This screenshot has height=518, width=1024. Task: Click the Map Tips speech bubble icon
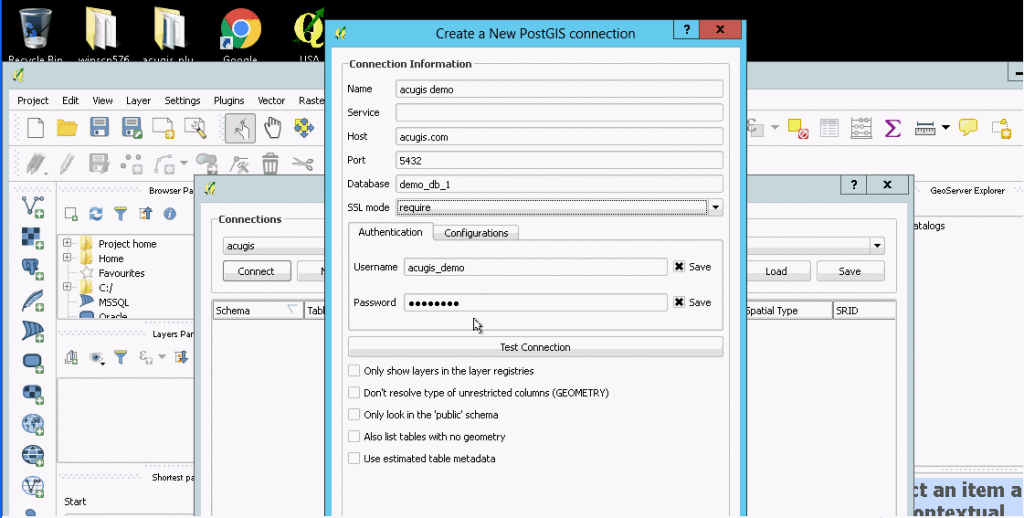(x=968, y=127)
